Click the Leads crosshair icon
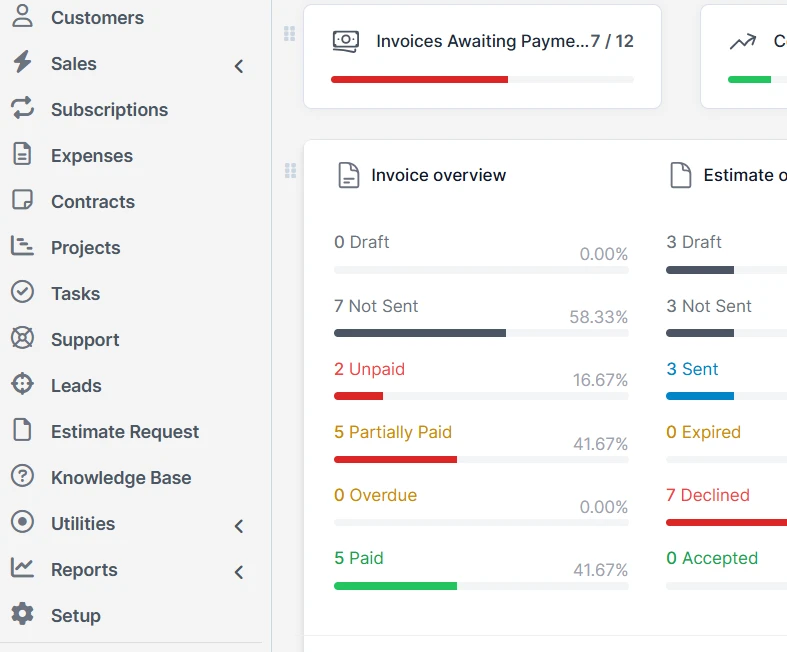This screenshot has height=652, width=787. click(x=22, y=384)
